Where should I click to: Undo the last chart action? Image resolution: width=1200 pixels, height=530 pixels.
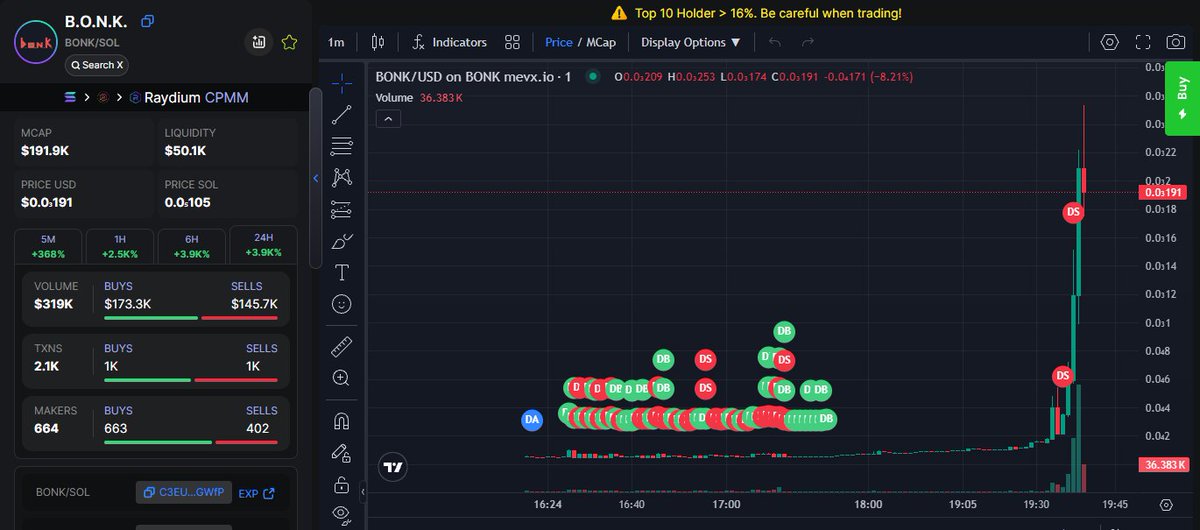point(775,42)
